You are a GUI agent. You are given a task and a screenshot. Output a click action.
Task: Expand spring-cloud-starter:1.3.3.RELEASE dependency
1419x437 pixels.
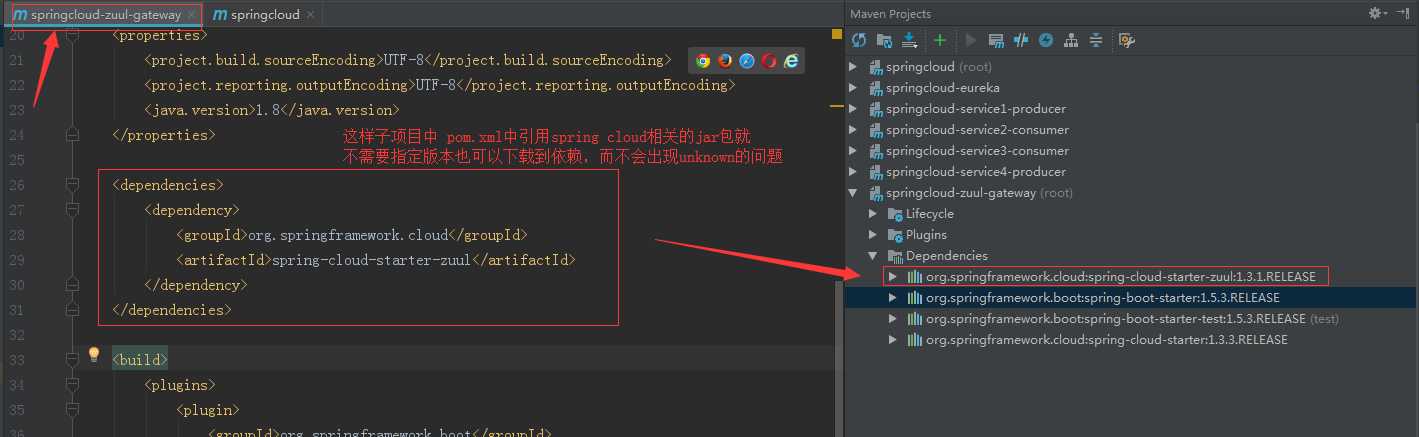893,340
